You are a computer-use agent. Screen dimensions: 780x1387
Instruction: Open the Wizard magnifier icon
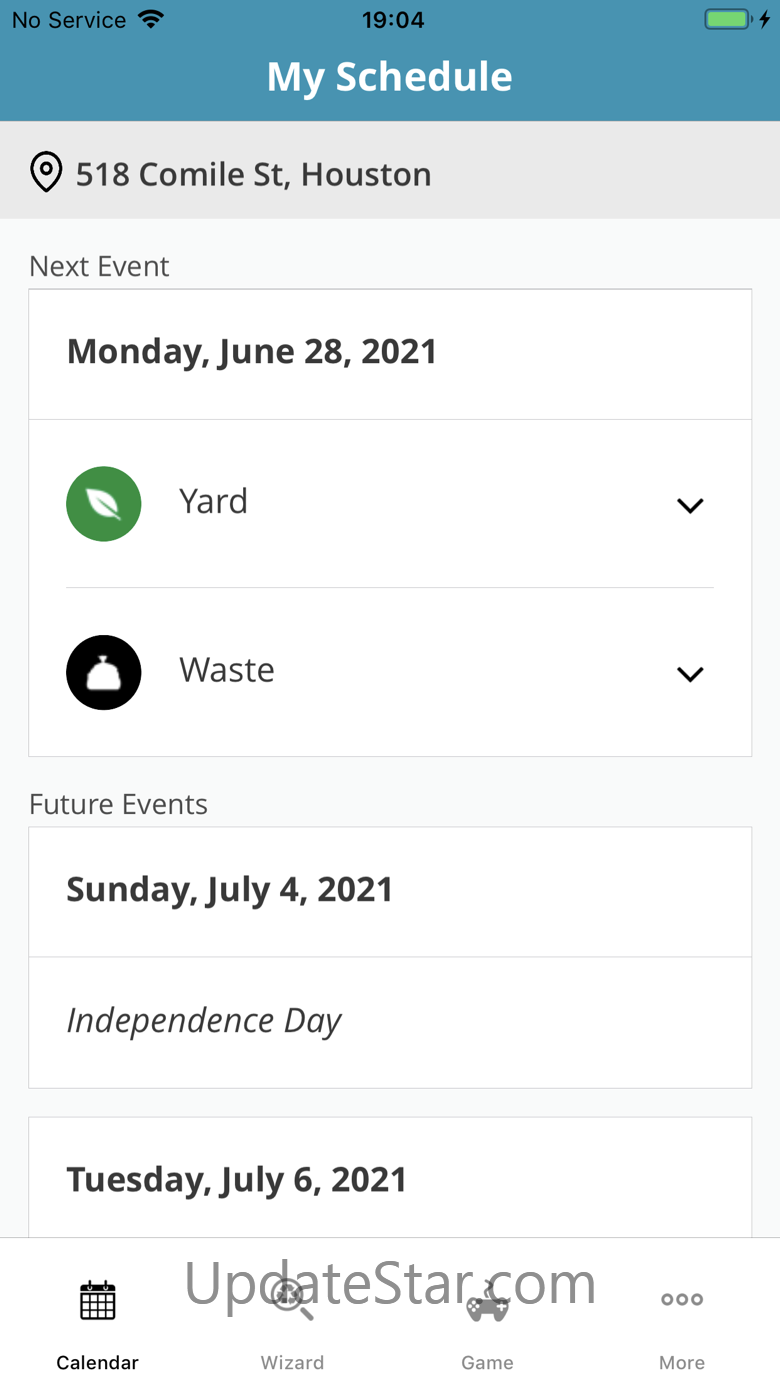[x=292, y=1300]
